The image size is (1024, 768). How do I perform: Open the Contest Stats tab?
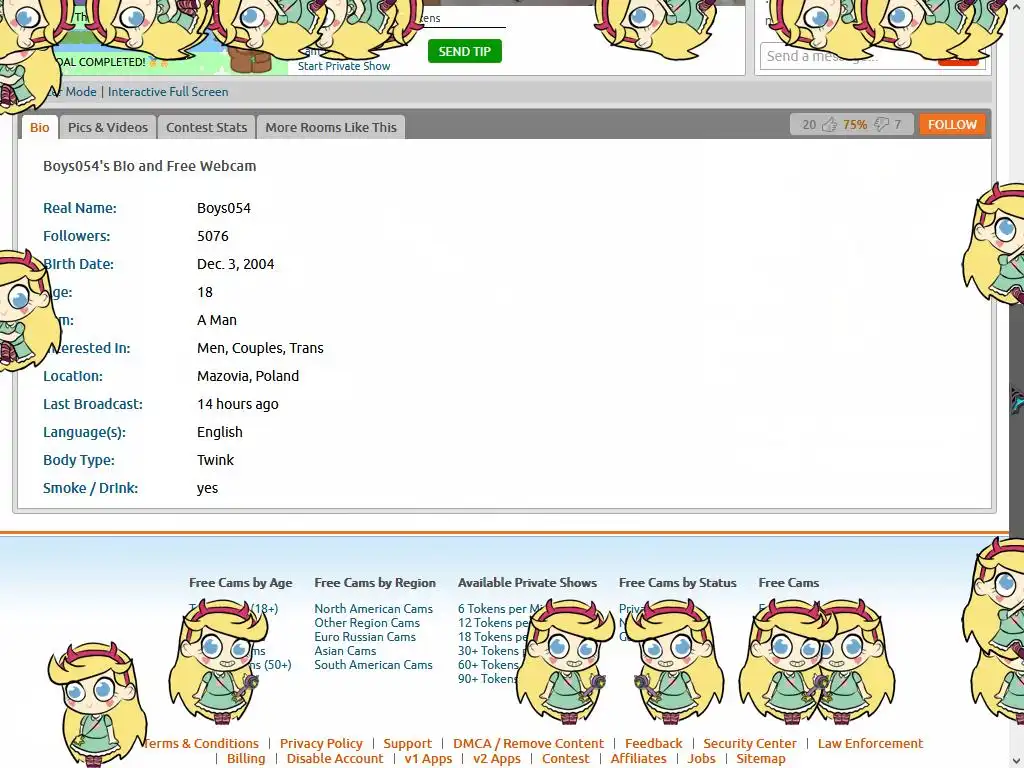[206, 127]
